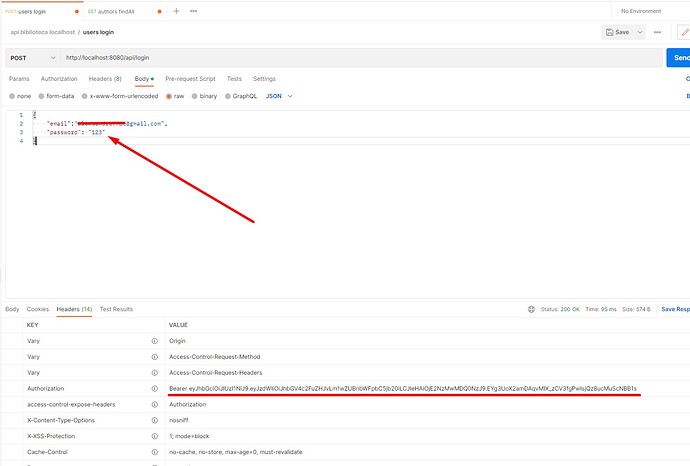
Task: Show info for Cache-Control header
Action: pyautogui.click(x=154, y=452)
